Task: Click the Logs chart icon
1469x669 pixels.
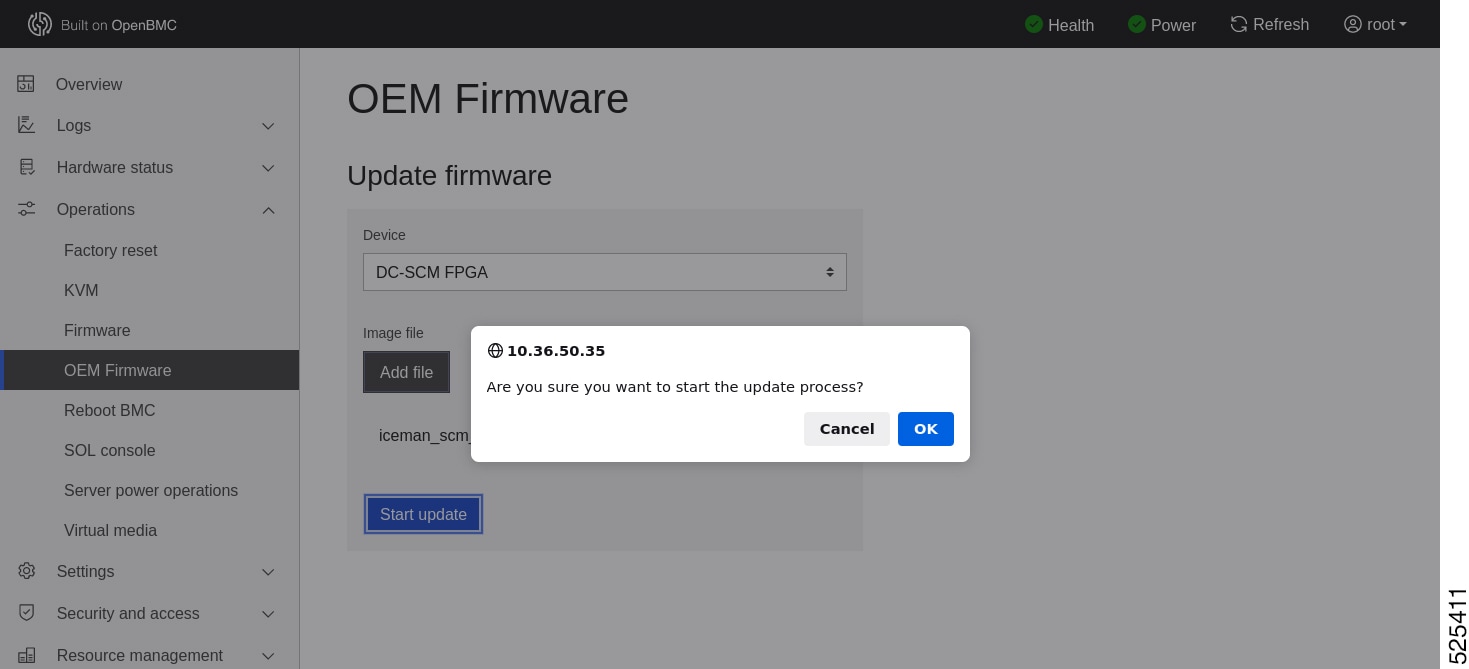Action: click(26, 125)
